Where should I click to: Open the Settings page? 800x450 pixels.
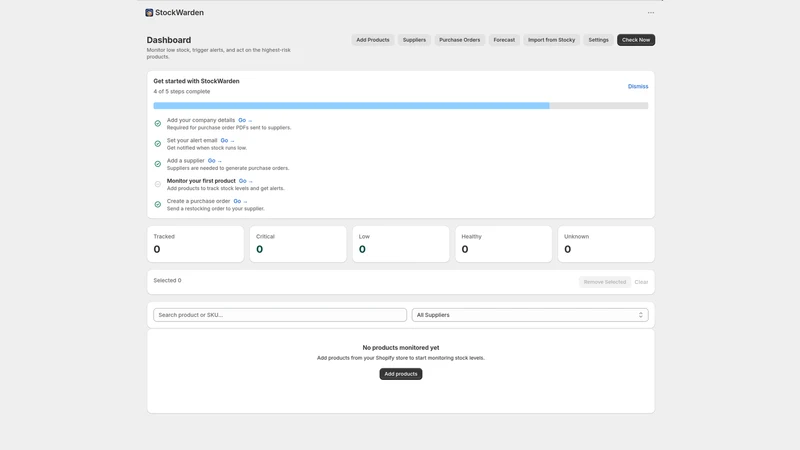[598, 40]
